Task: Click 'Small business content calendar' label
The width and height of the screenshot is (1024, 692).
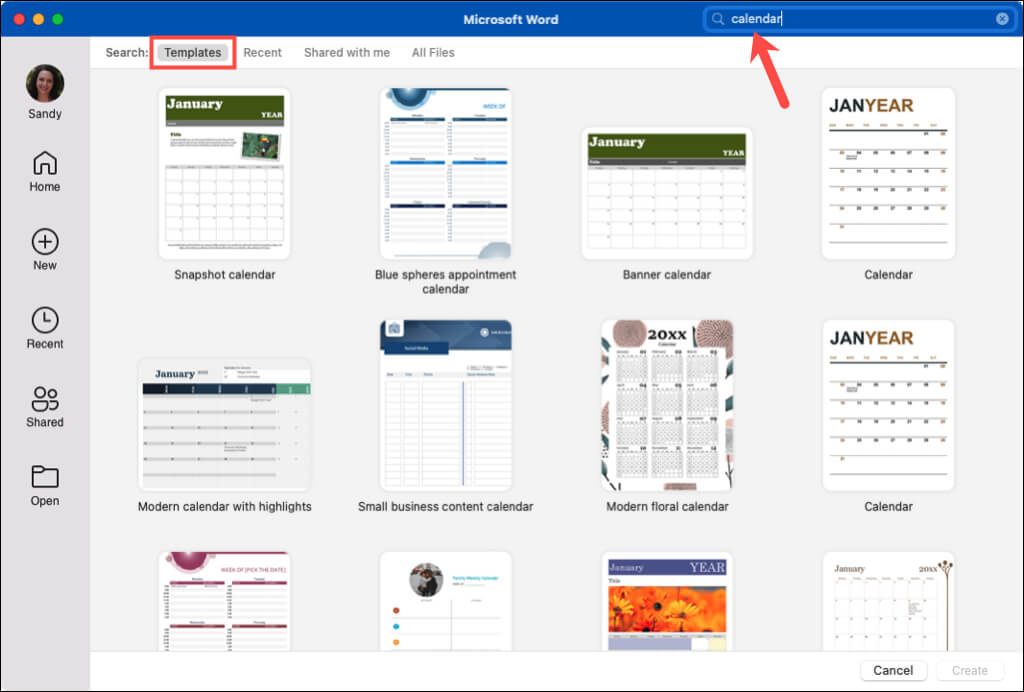Action: (x=445, y=507)
